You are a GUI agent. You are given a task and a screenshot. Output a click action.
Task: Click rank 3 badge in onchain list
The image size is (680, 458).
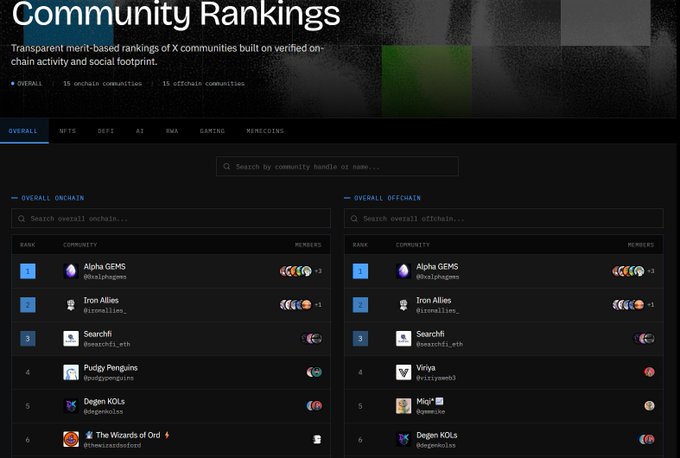(x=28, y=338)
